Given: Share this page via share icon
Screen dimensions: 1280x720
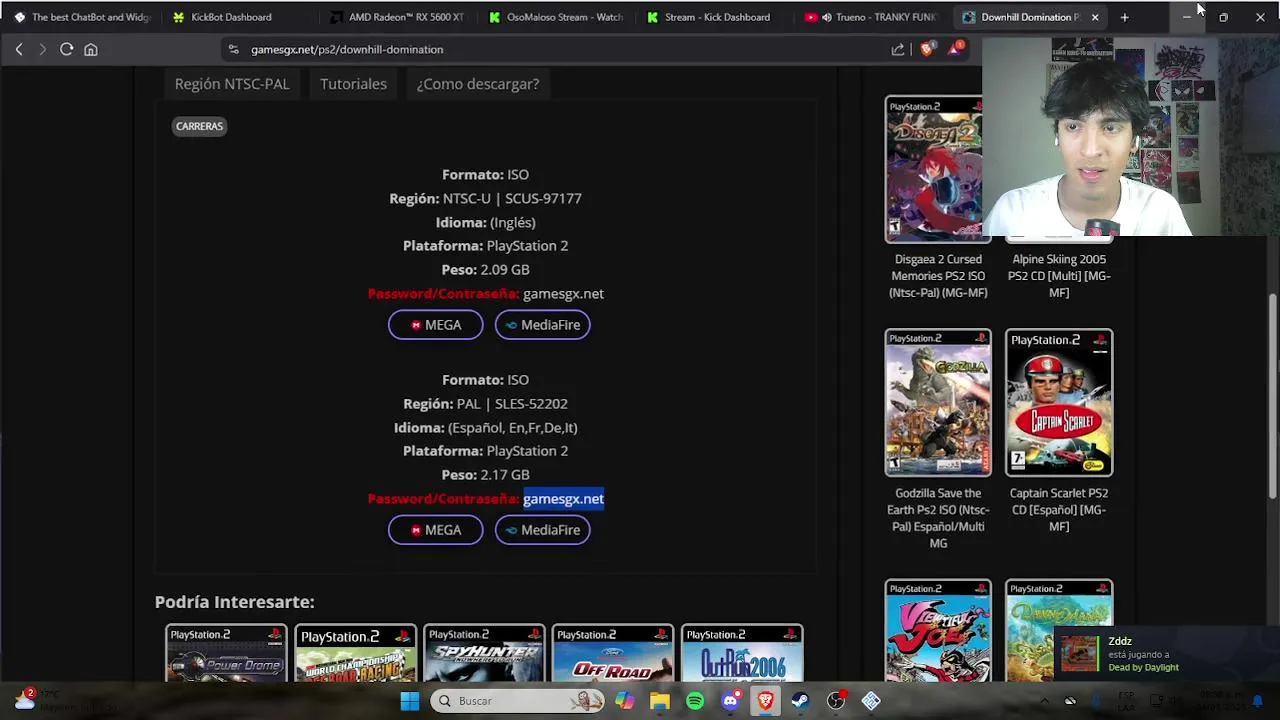Looking at the screenshot, I should coord(898,49).
